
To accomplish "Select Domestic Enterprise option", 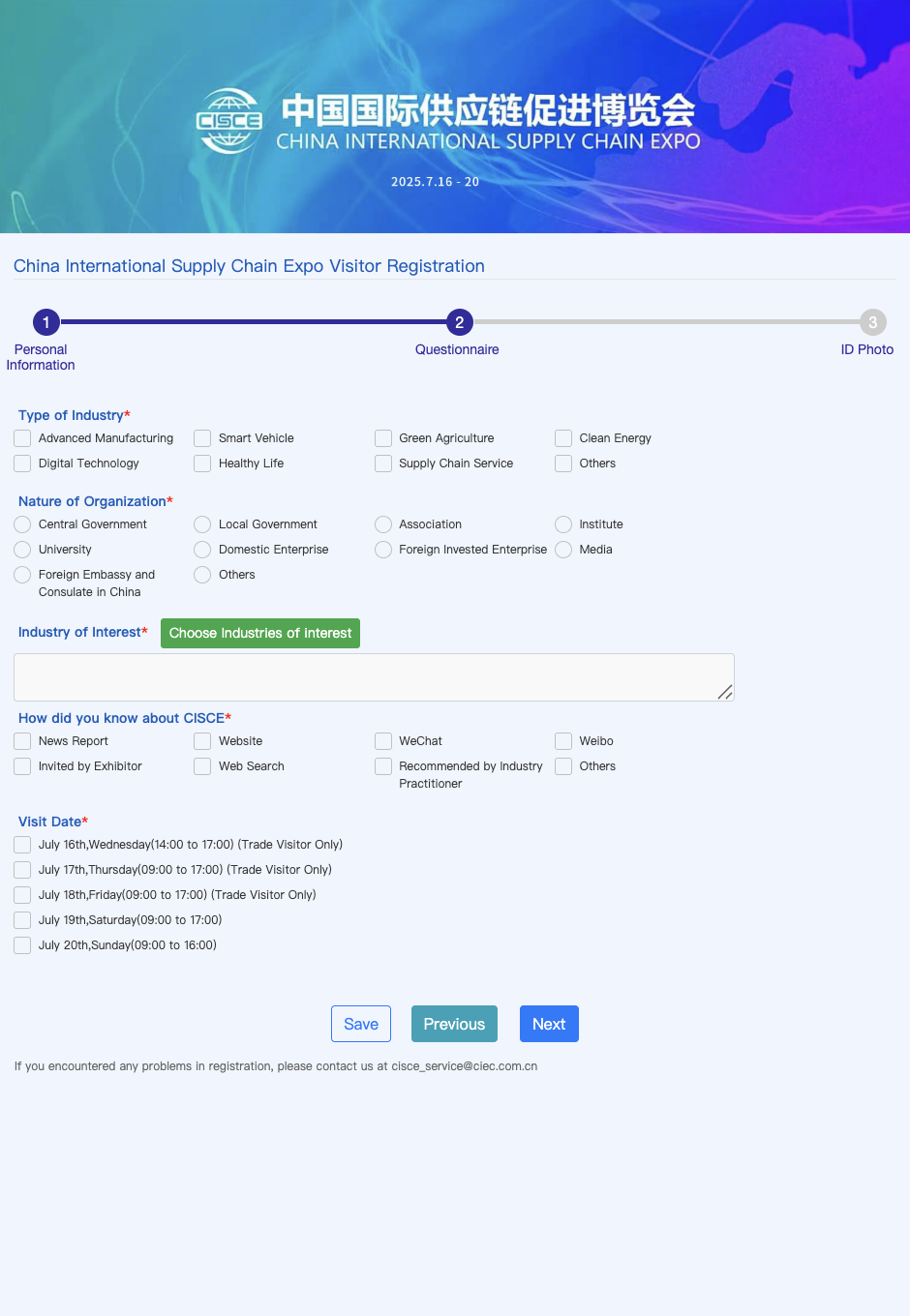I will pyautogui.click(x=202, y=550).
